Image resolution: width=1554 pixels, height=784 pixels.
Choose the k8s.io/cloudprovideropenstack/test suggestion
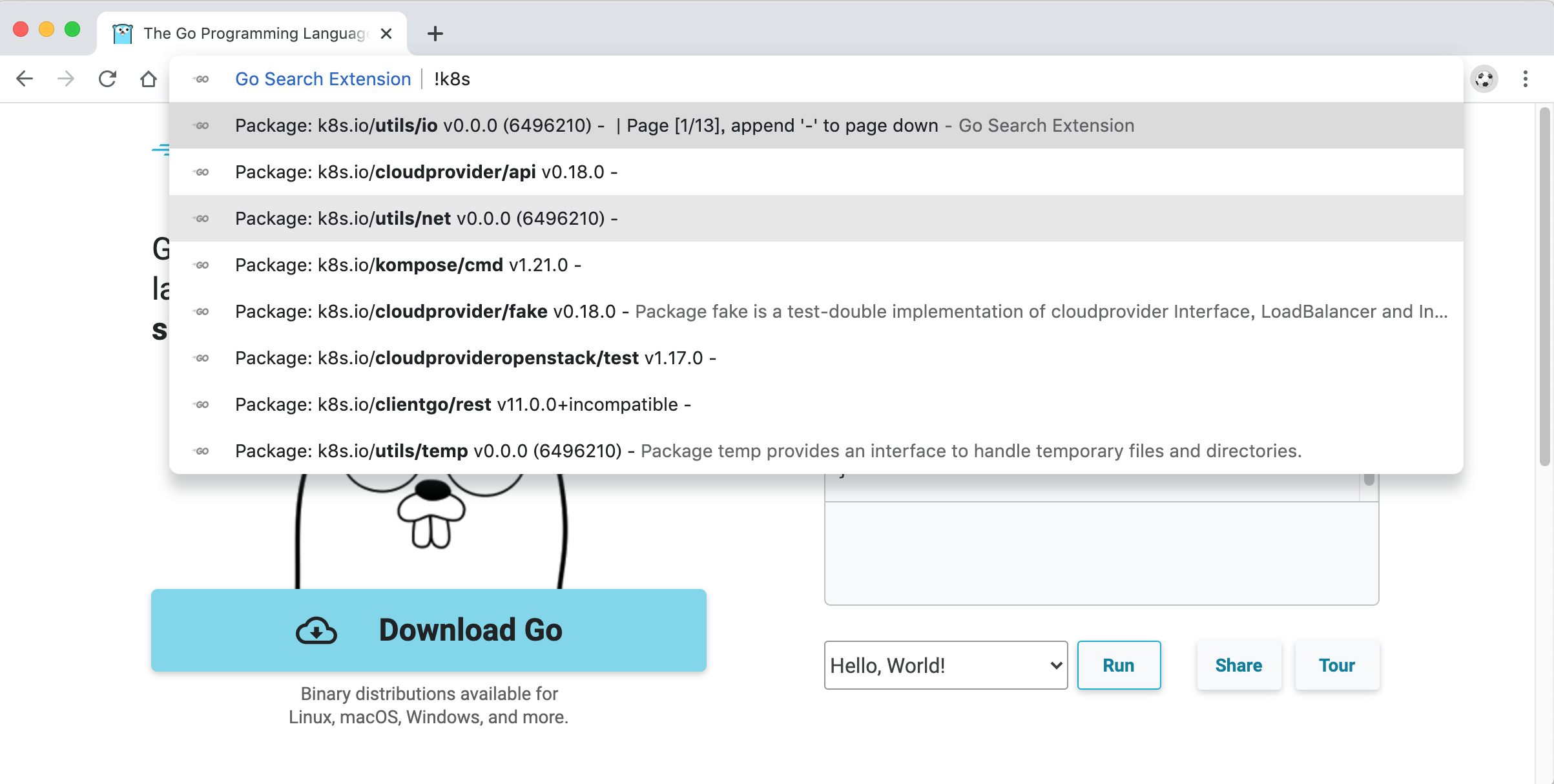pos(816,358)
